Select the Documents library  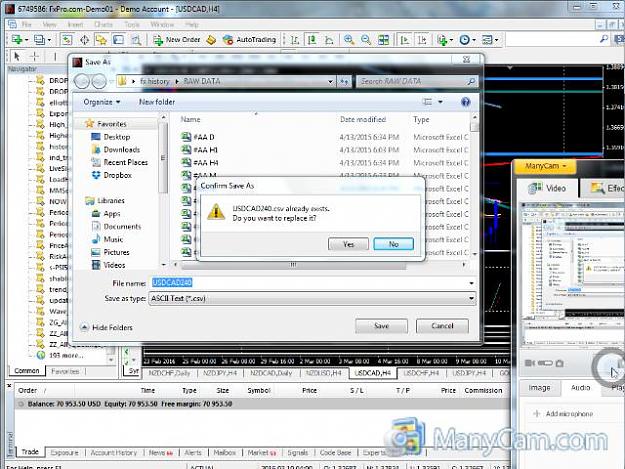click(122, 226)
